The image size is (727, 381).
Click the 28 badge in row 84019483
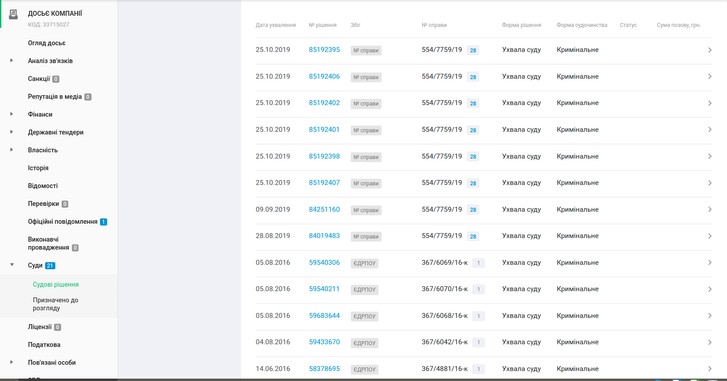473,236
